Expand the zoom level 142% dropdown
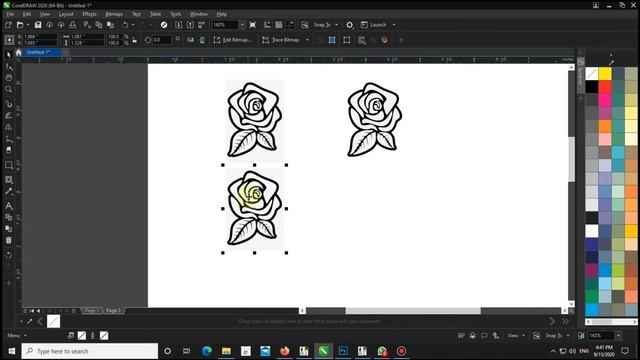Image resolution: width=640 pixels, height=360 pixels. pos(242,25)
